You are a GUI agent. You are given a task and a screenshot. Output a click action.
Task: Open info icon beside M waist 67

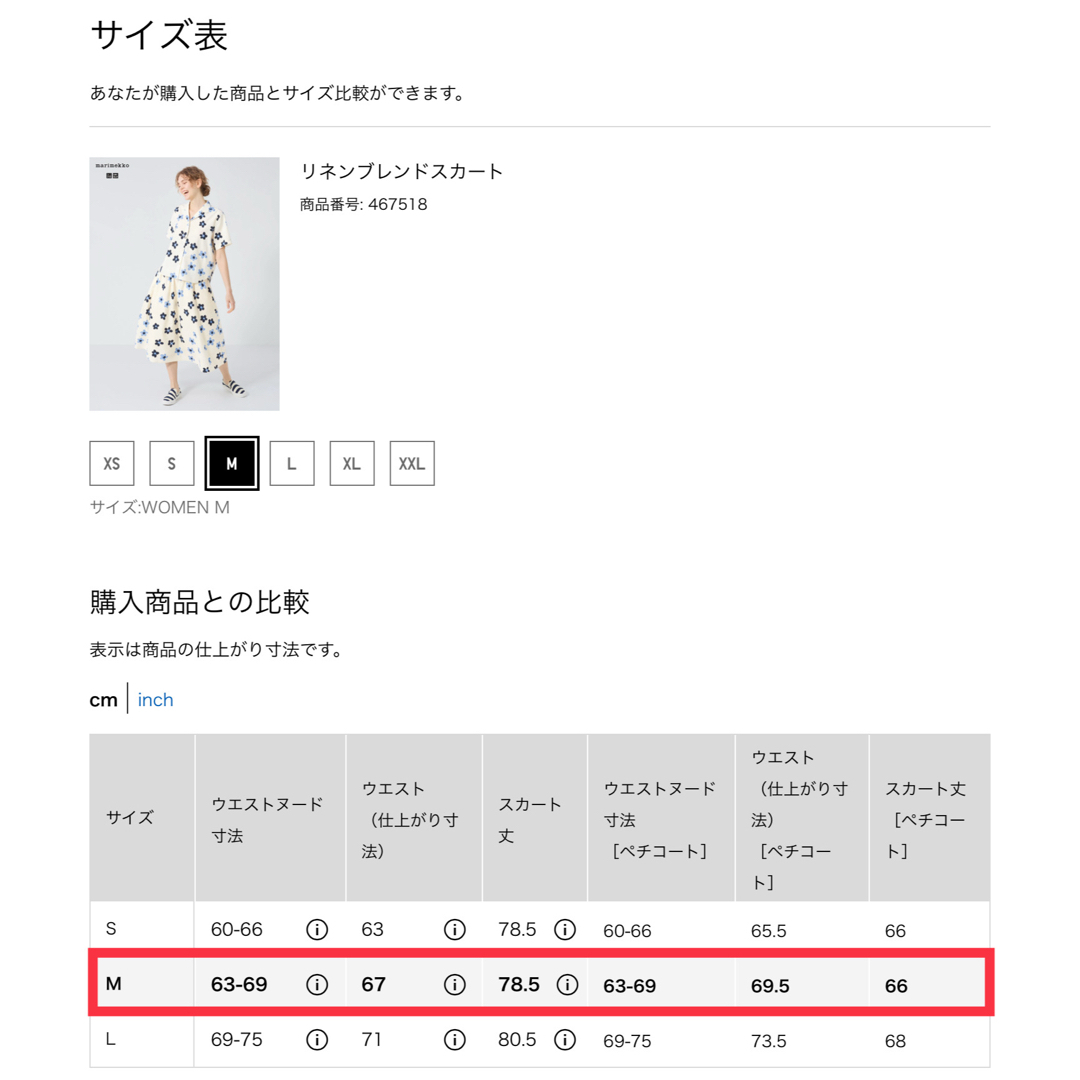coord(455,984)
